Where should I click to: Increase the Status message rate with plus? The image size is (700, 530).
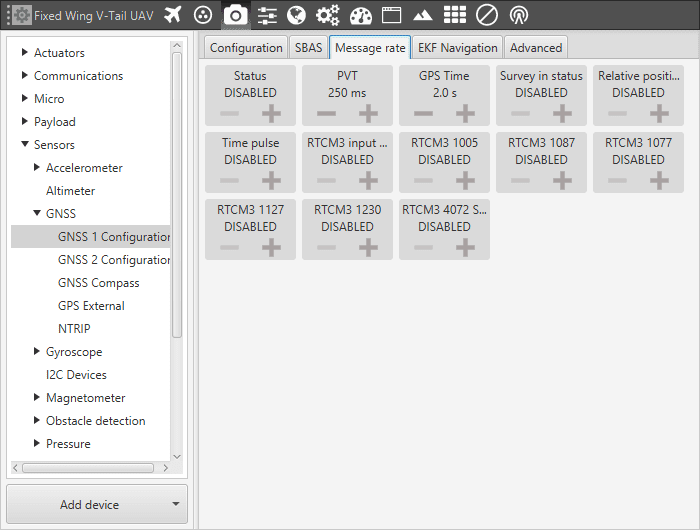271,113
